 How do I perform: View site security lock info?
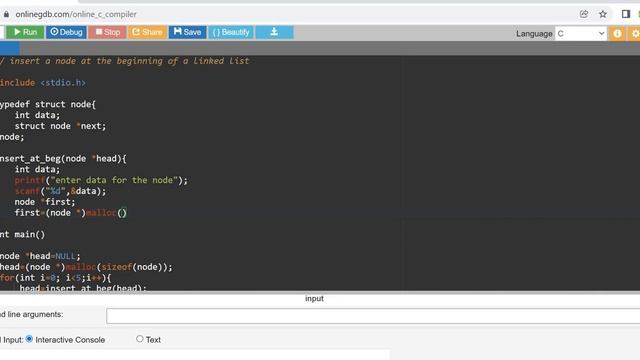click(6, 14)
